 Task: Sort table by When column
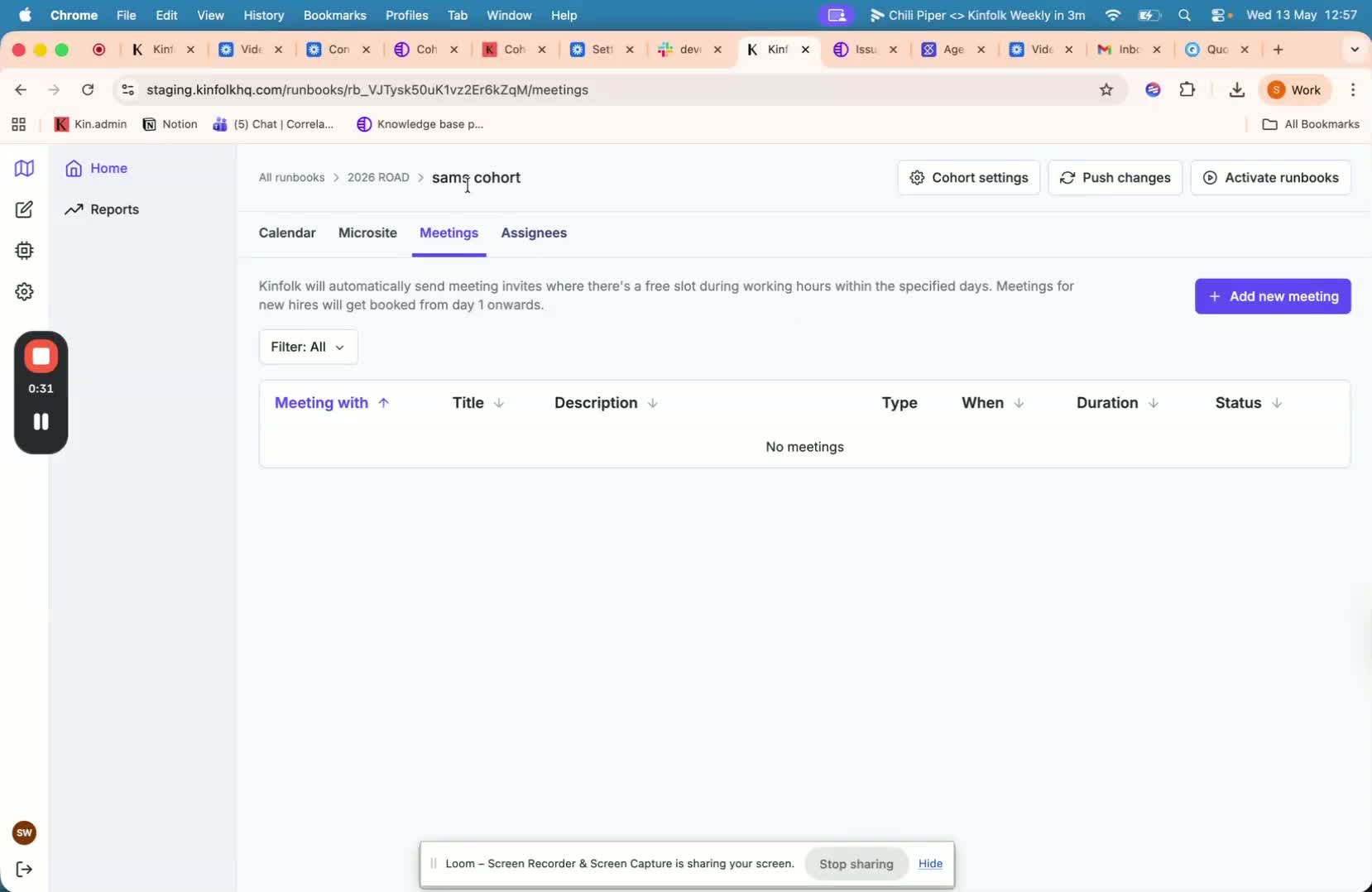(993, 403)
